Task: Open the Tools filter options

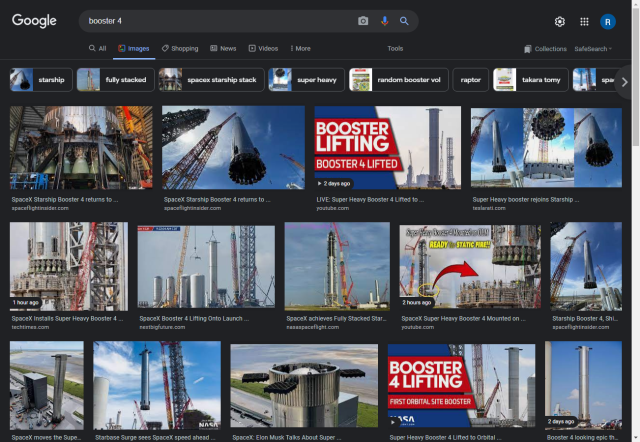Action: tap(395, 48)
